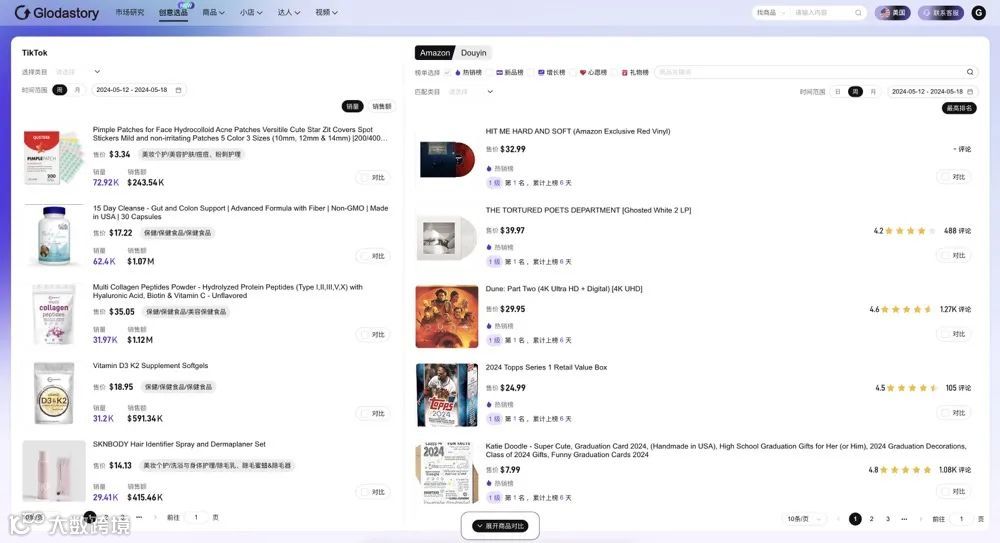Click the 联系客服 support button
1000x543 pixels.
[x=941, y=13]
